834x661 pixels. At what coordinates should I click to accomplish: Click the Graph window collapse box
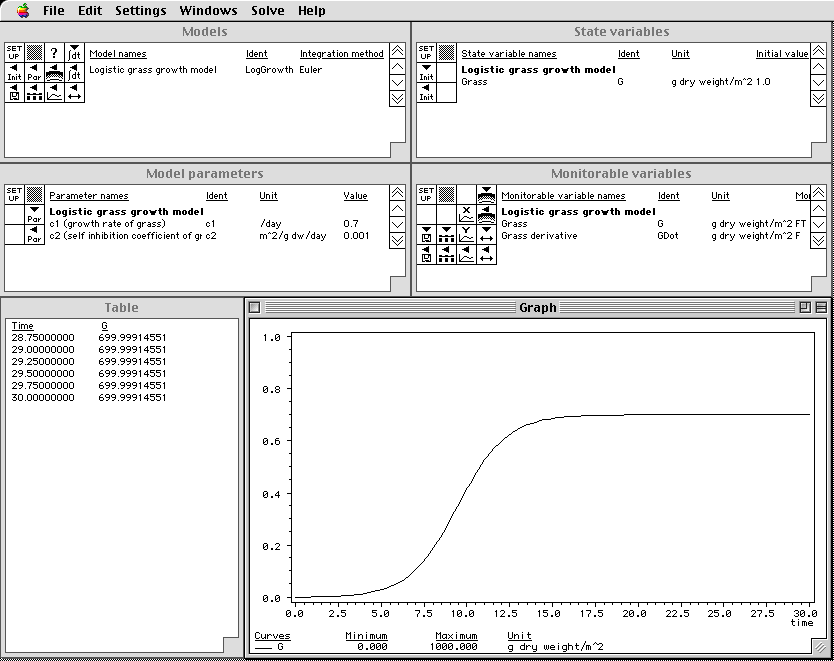click(x=821, y=307)
